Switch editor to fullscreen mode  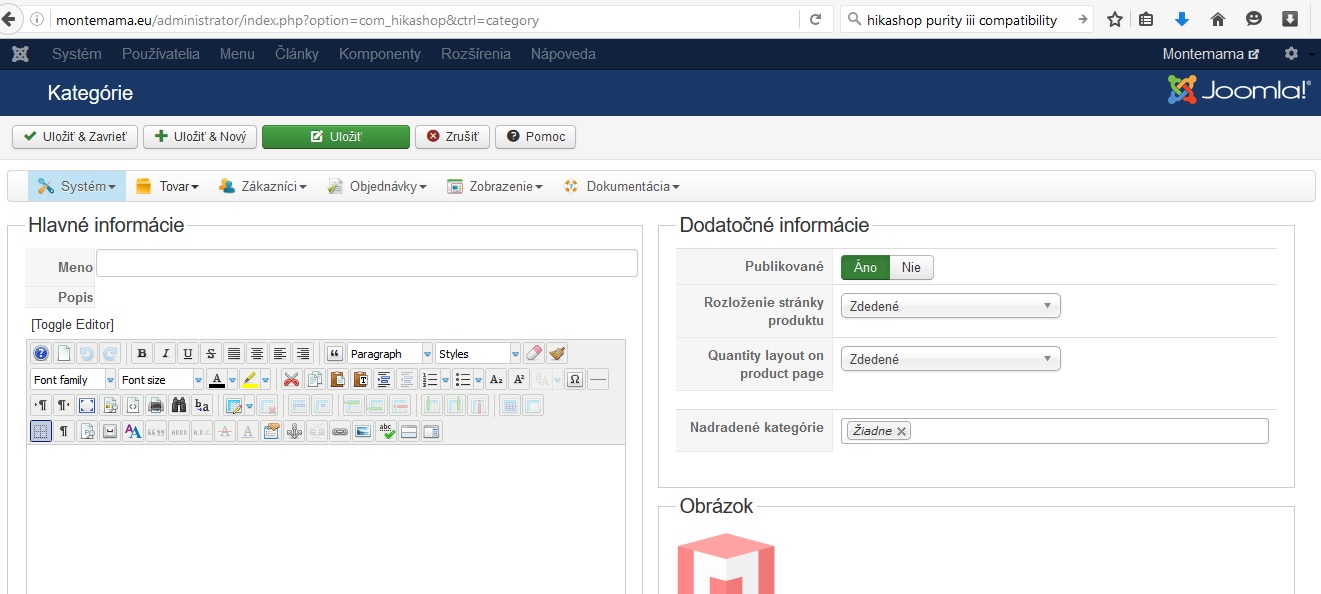87,406
